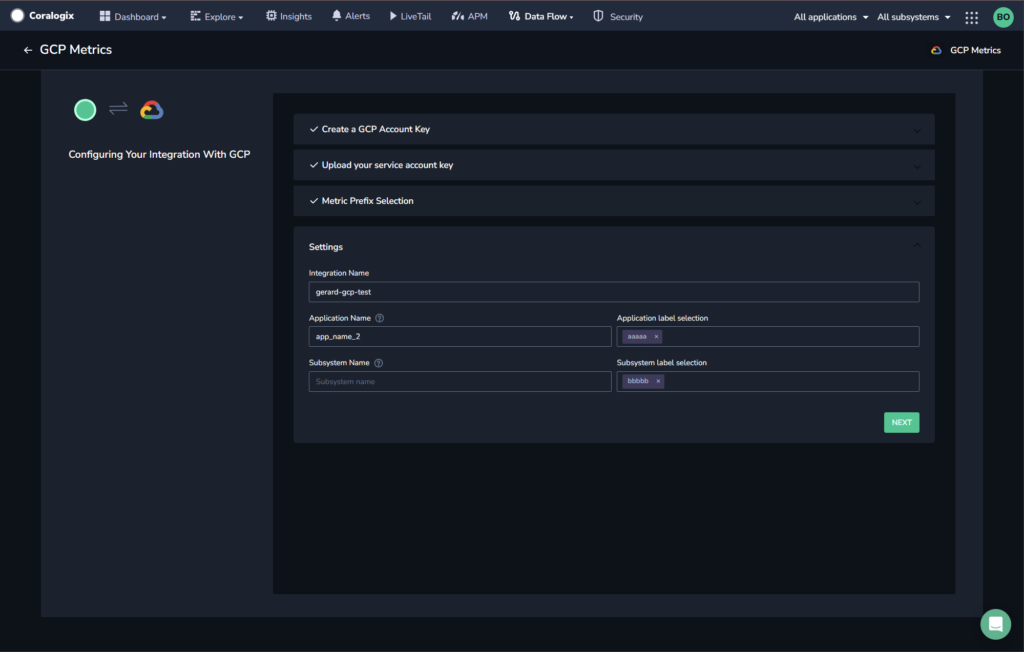Remove the aaaaa application label tag
The image size is (1024, 652).
656,336
